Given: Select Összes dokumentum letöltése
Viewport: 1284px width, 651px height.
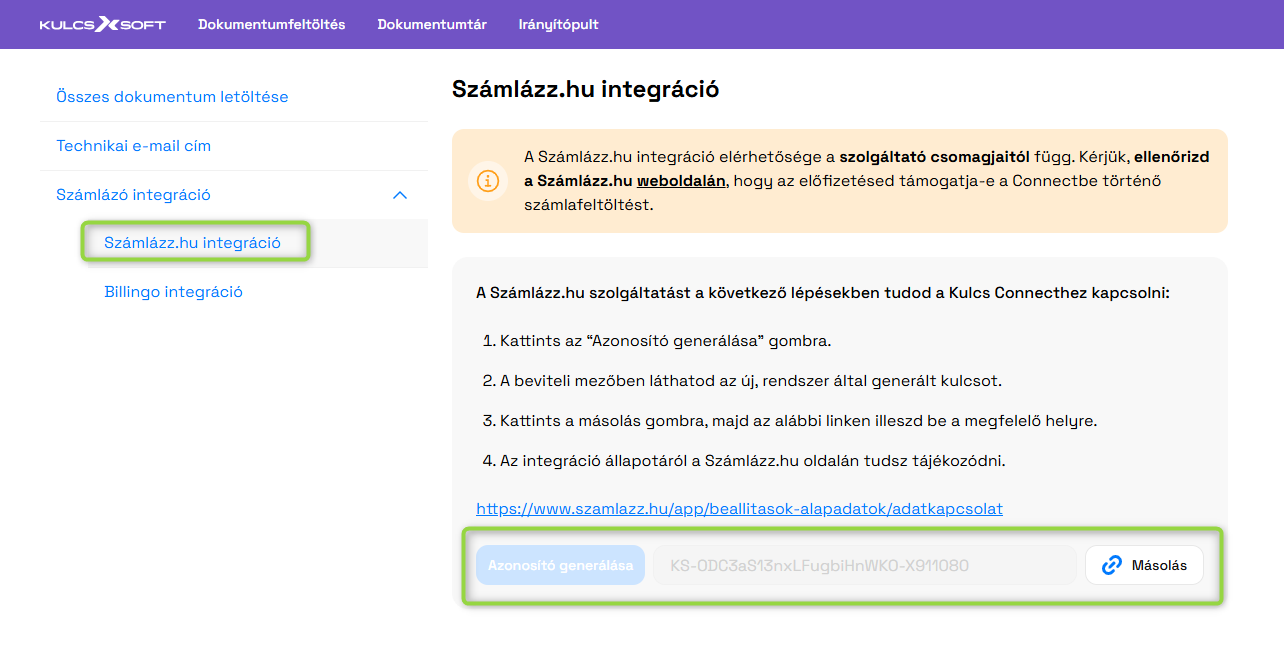Looking at the screenshot, I should click(x=172, y=97).
